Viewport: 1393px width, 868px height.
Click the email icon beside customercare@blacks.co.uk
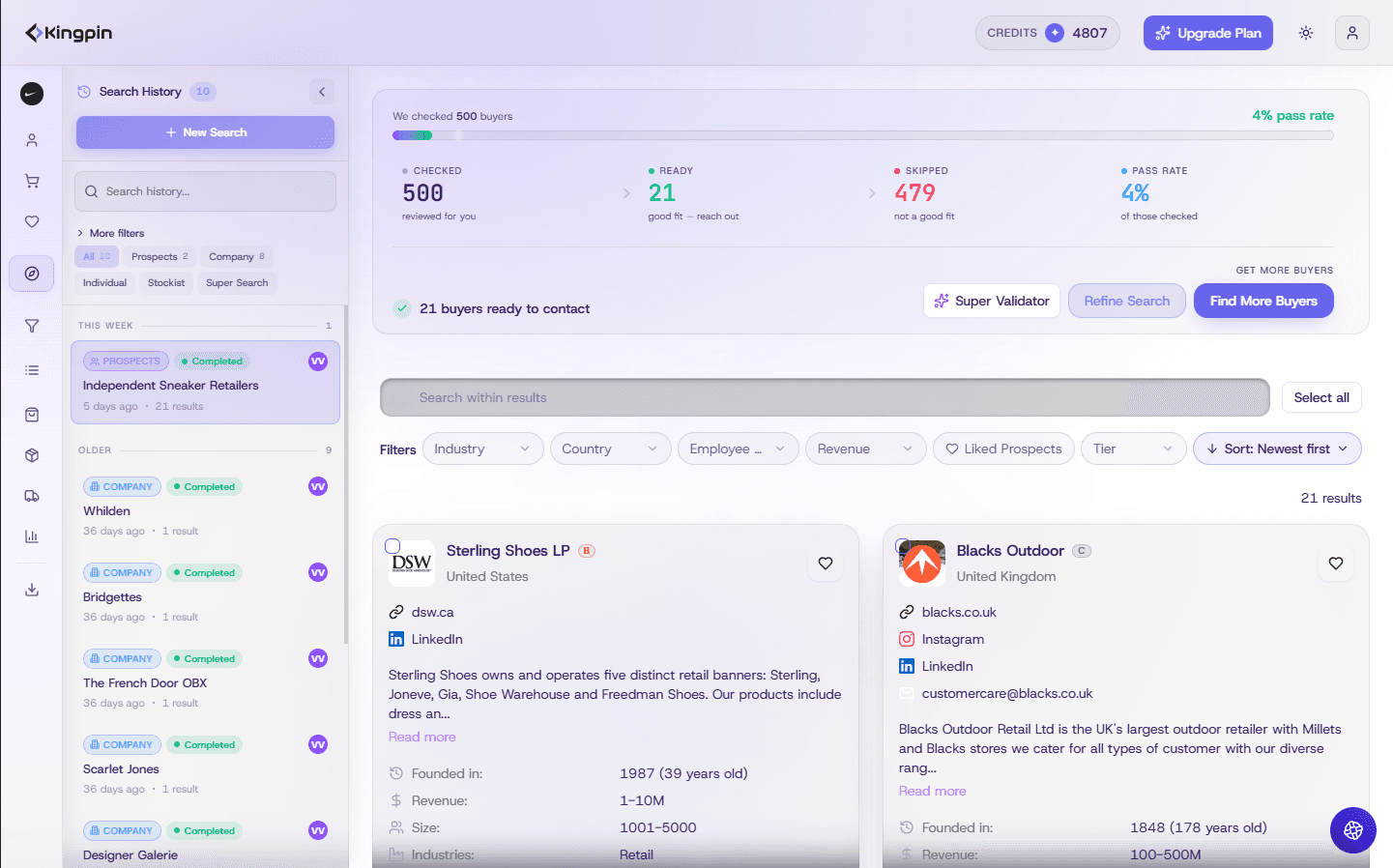[x=907, y=693]
